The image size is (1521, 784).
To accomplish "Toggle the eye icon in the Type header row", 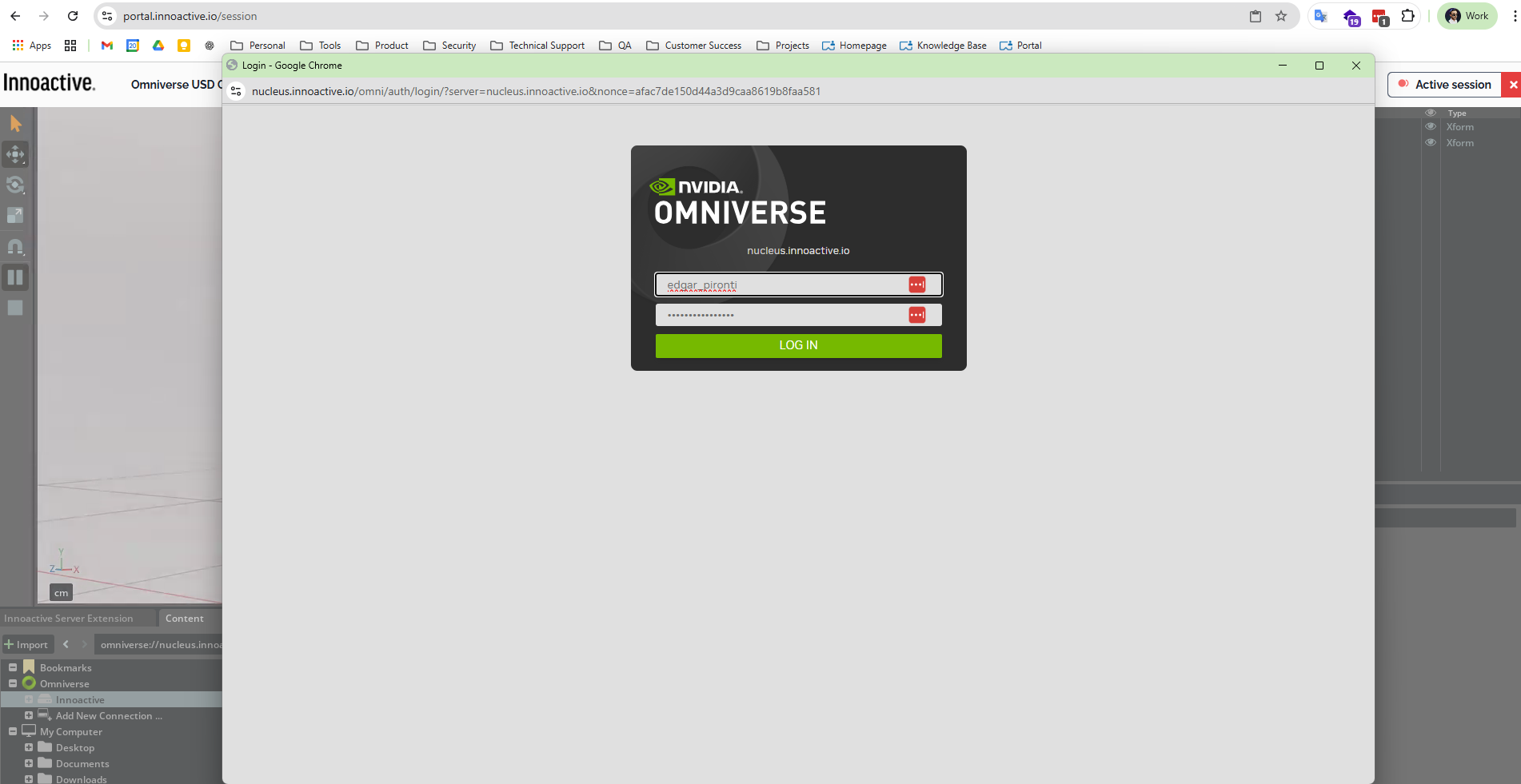I will click(x=1431, y=113).
